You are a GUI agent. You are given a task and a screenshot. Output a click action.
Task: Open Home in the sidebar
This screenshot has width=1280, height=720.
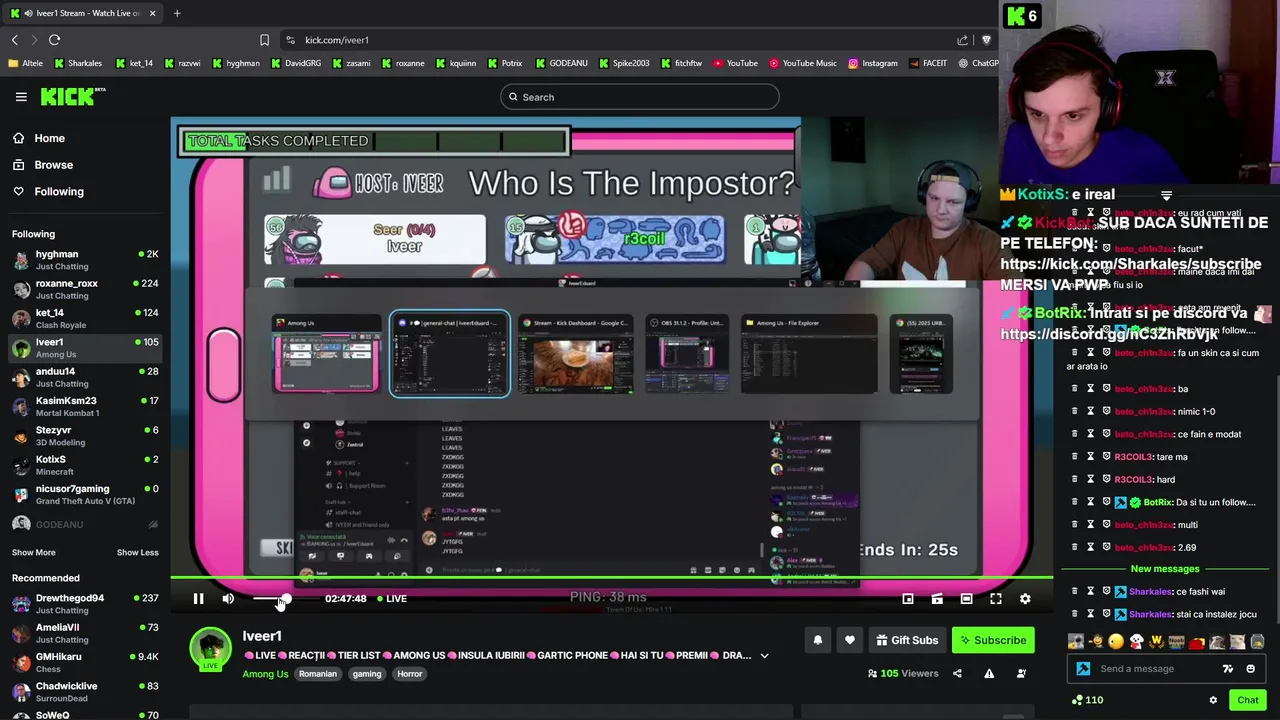[85, 138]
